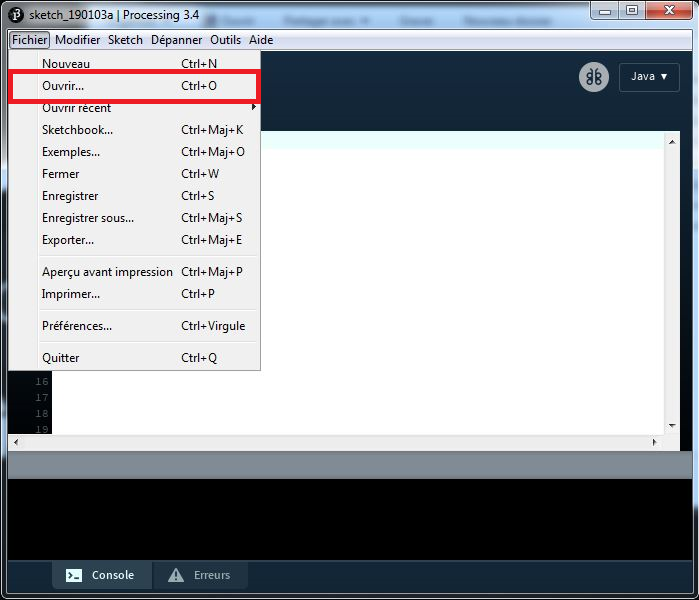Open the Fichier menu
The image size is (699, 600).
29,40
